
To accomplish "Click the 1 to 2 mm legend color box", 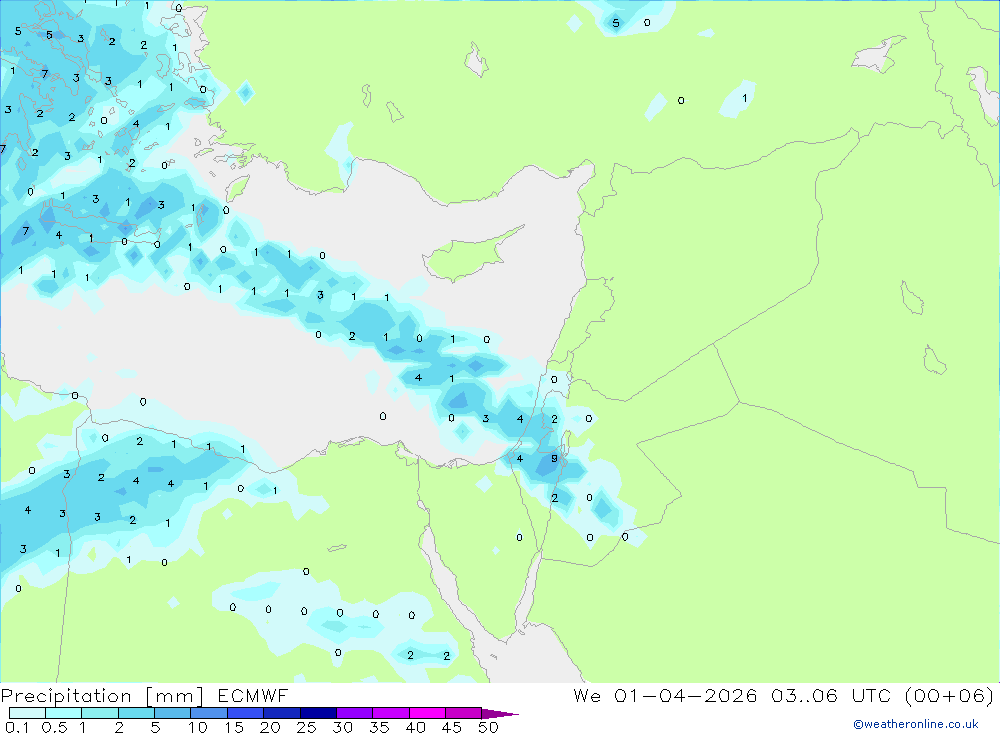I will 100,713.
